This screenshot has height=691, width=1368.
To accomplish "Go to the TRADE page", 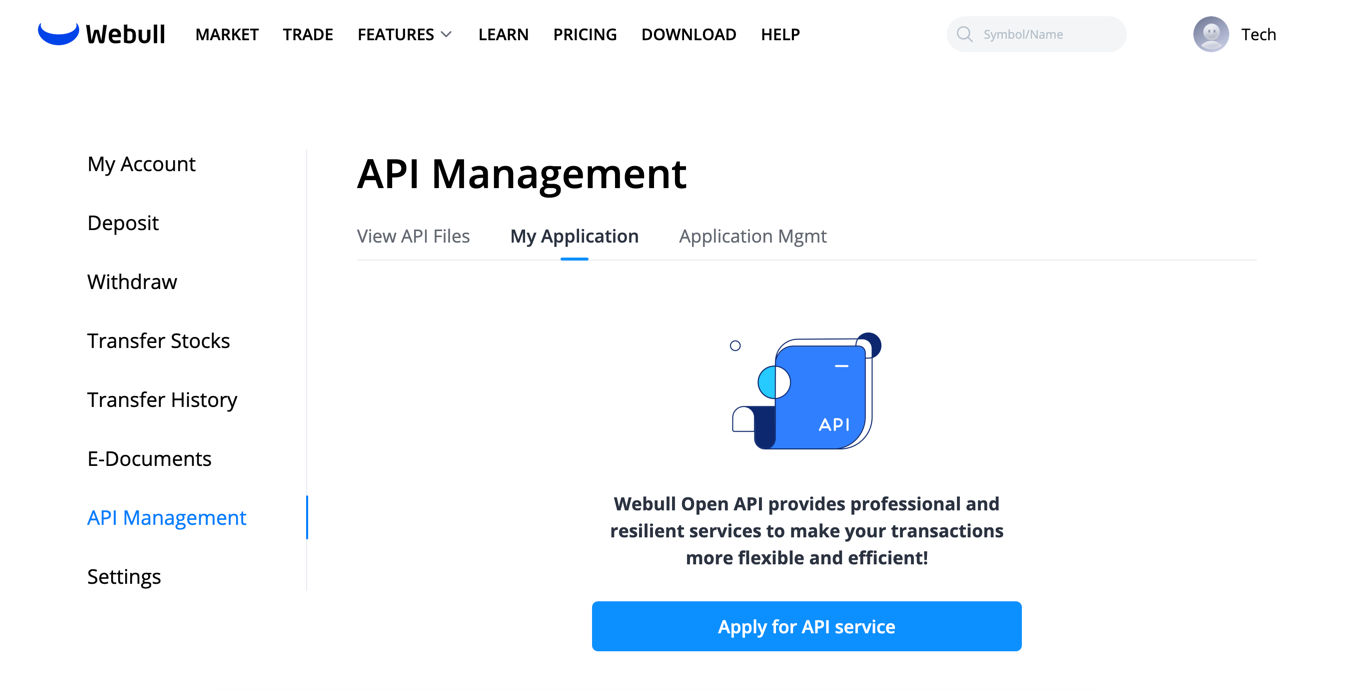I will [308, 34].
